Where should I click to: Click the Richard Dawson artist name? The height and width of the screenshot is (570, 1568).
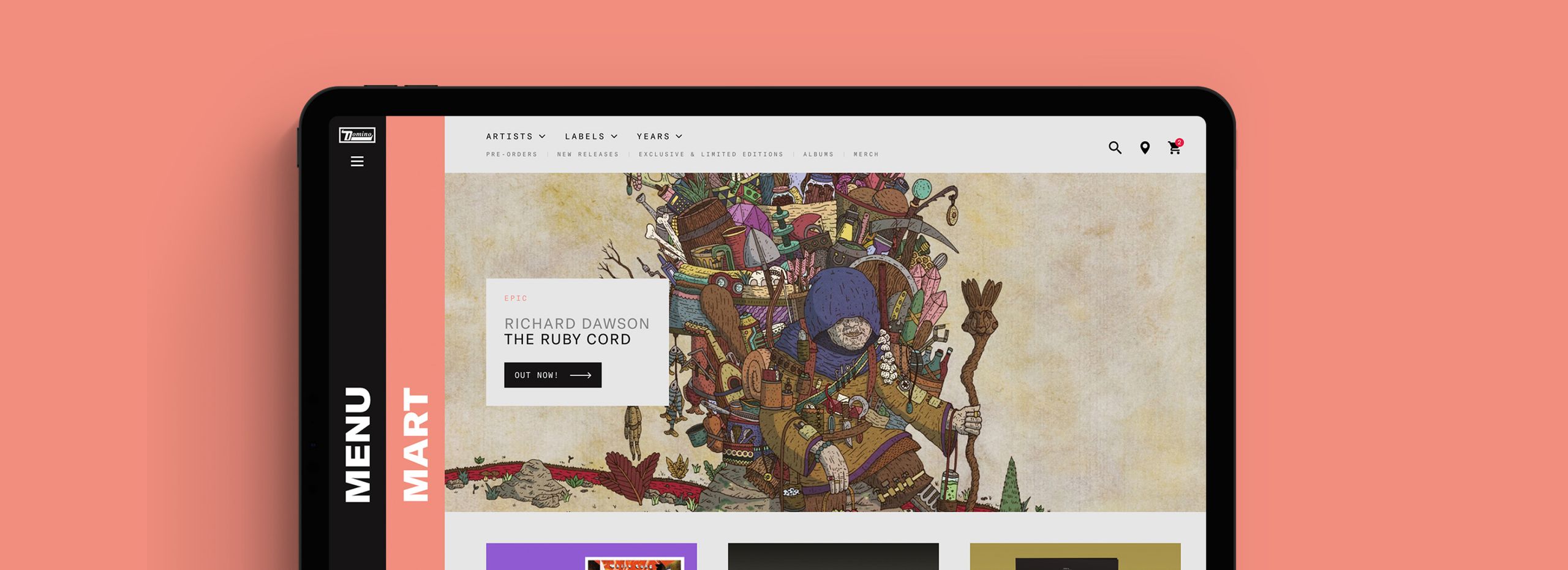point(576,323)
